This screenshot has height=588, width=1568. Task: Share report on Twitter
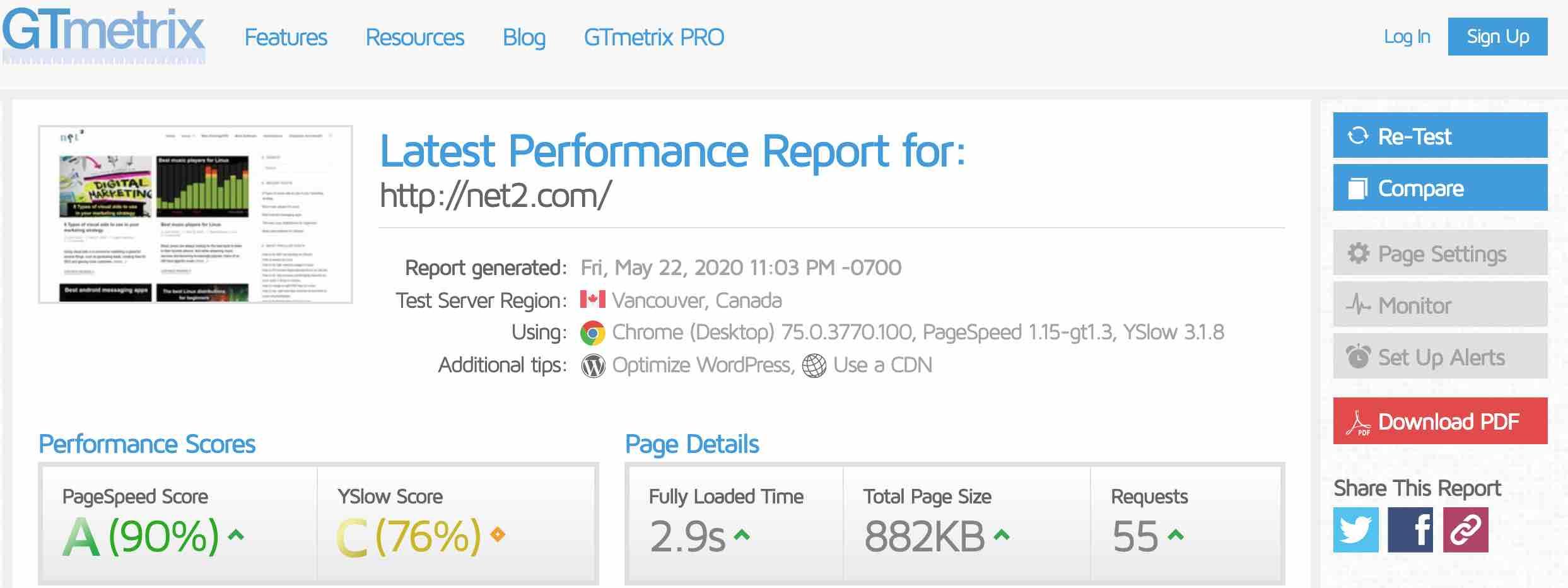[x=1356, y=530]
